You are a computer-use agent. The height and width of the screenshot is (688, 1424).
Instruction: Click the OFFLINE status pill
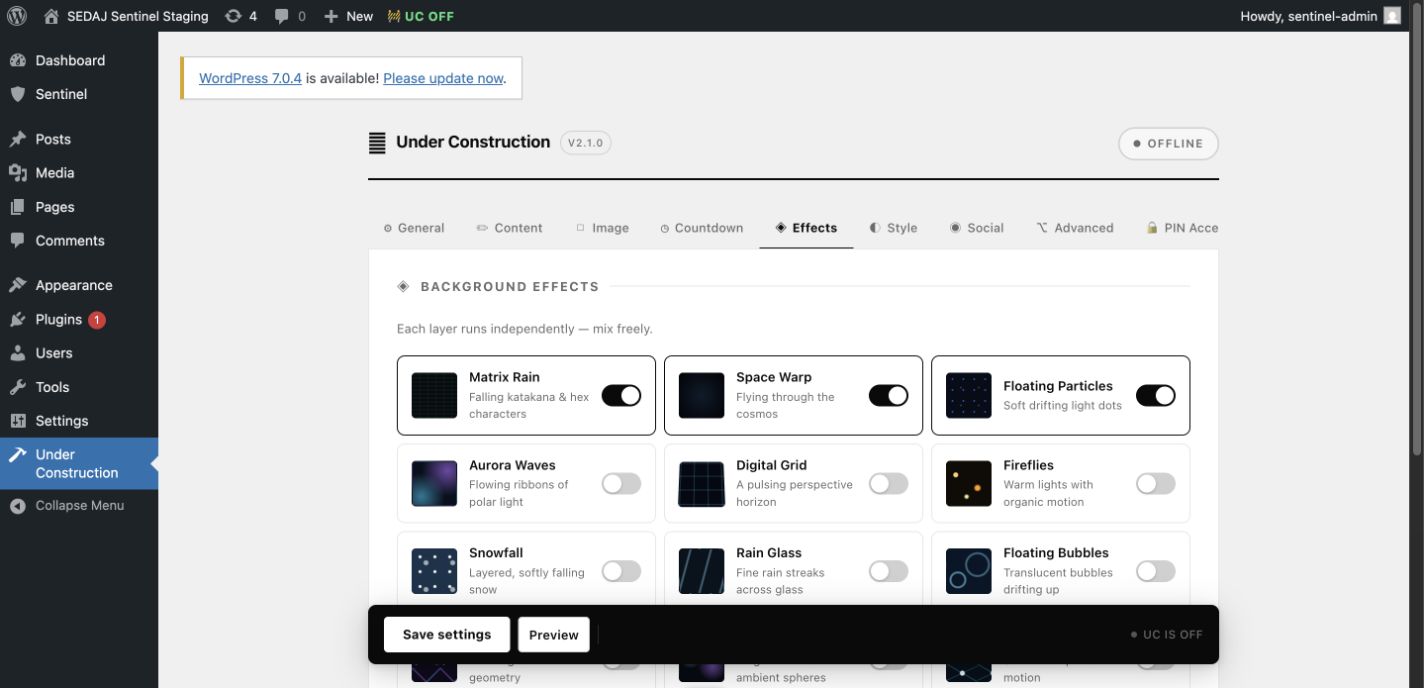pyautogui.click(x=1168, y=143)
